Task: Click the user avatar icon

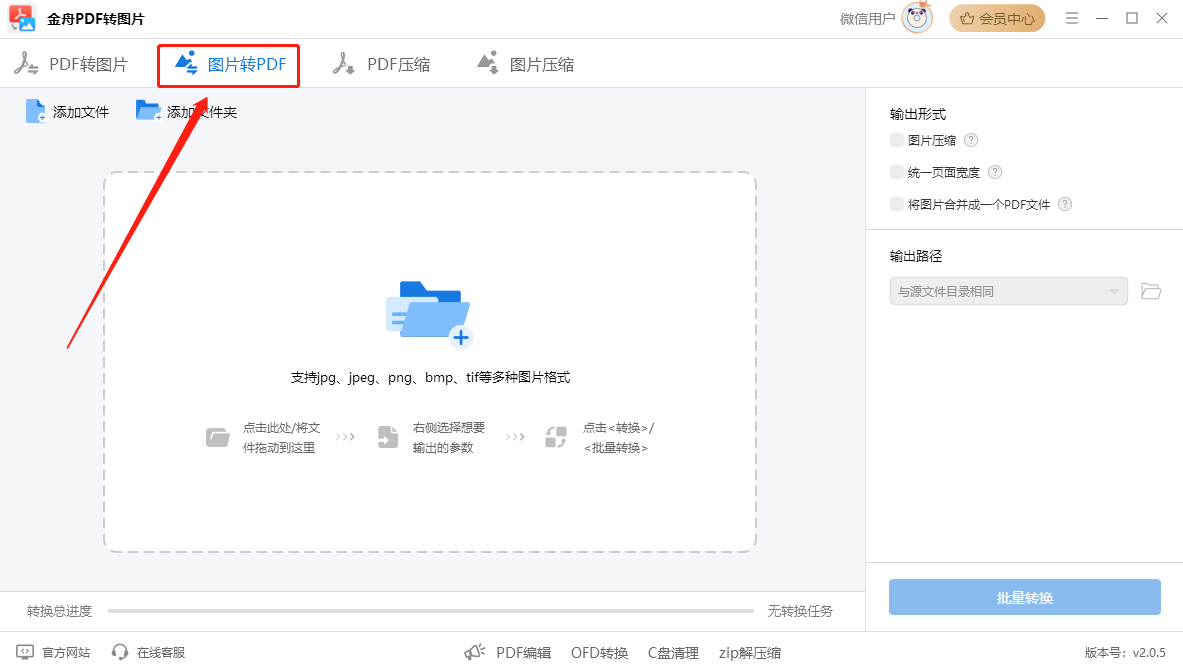Action: pos(916,18)
